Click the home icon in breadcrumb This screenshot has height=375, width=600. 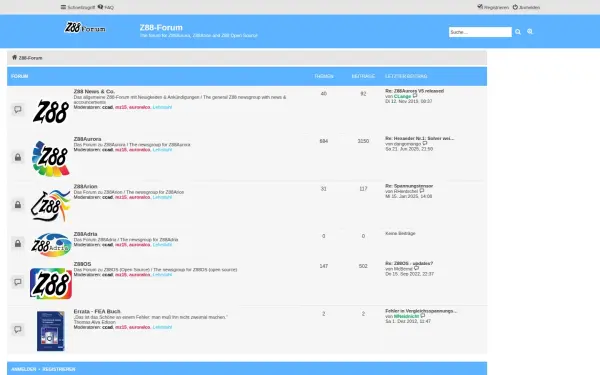tap(15, 57)
